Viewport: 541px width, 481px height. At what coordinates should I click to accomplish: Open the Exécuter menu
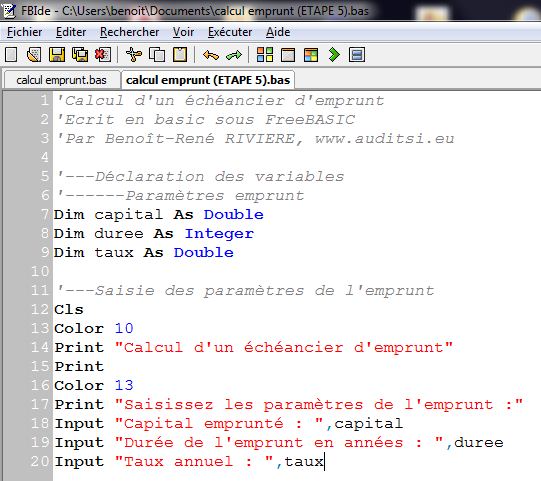click(230, 32)
